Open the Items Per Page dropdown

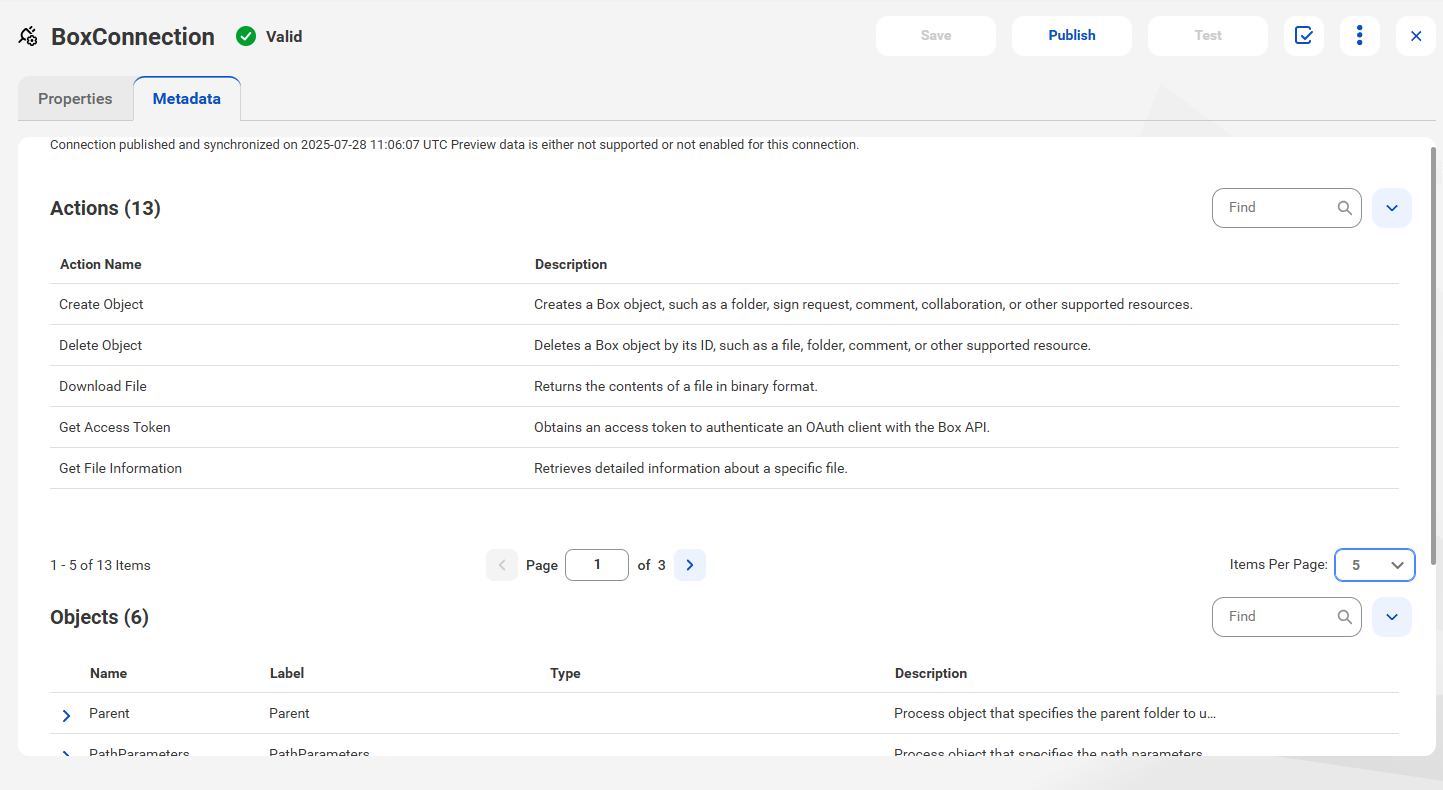point(1375,565)
